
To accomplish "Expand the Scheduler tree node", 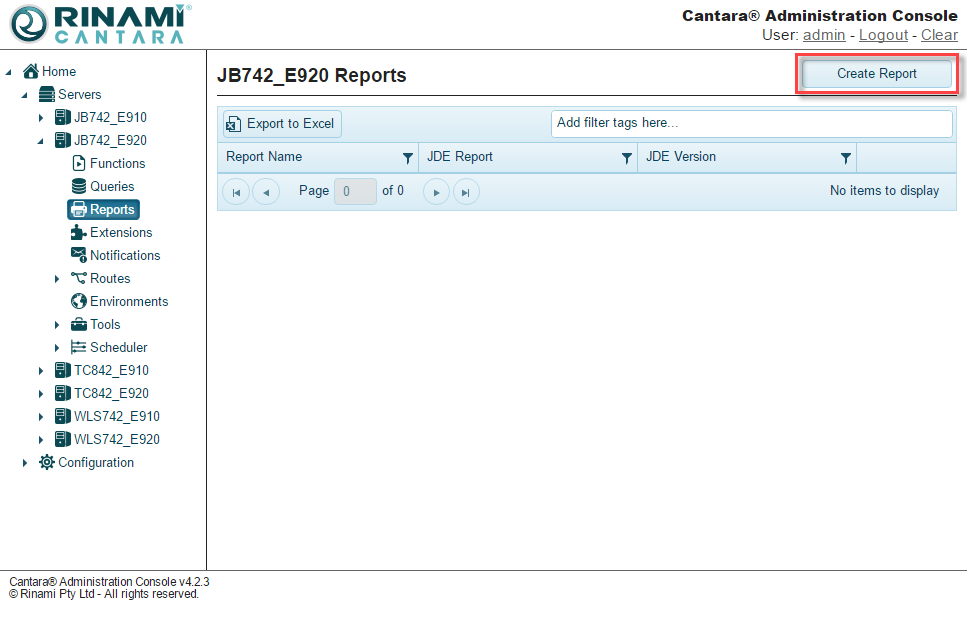I will click(x=57, y=348).
